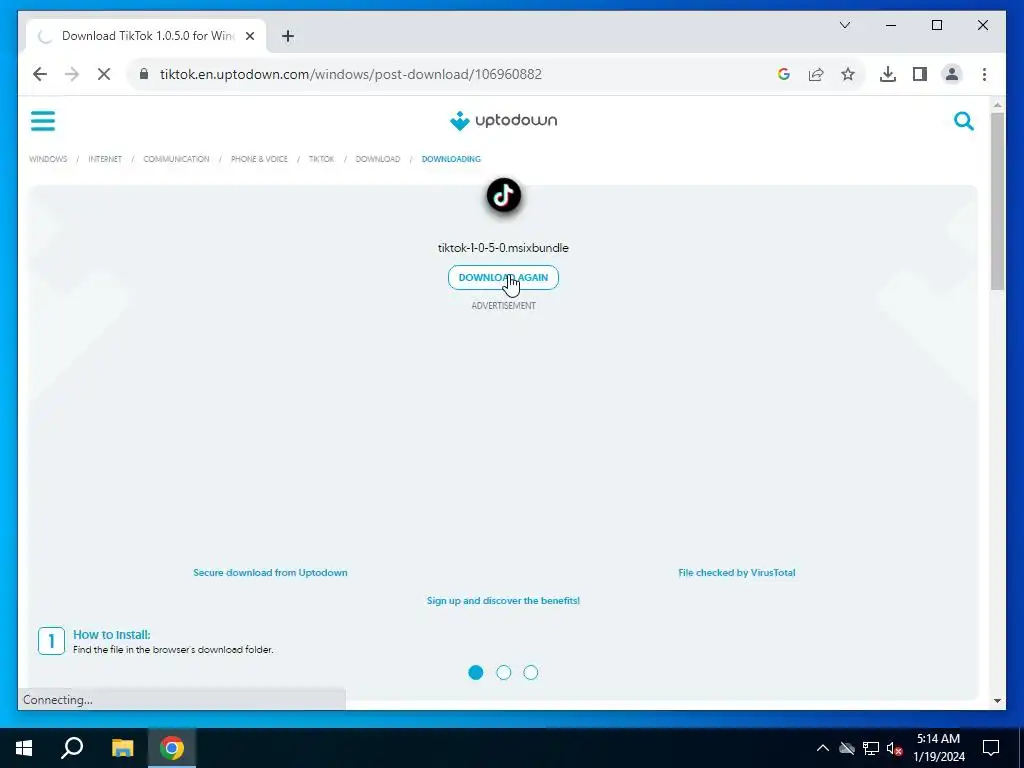Screen dimensions: 1024x768
Task: Click the DOWNLOAD AGAIN button
Action: click(x=504, y=278)
